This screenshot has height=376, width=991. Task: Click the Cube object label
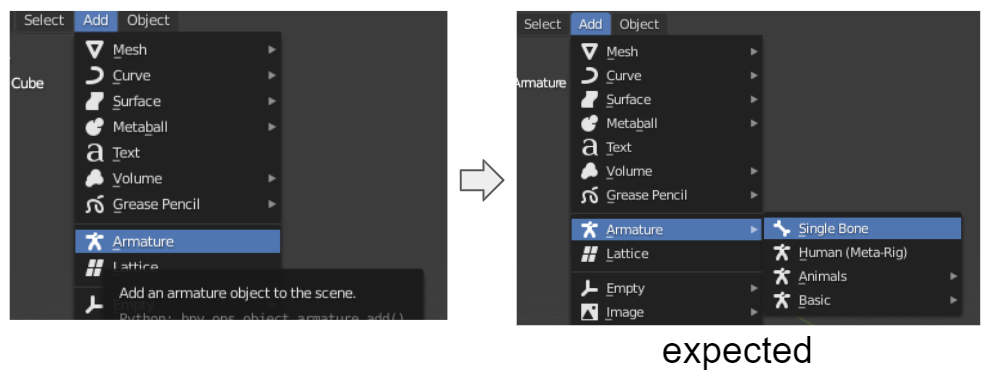(x=27, y=83)
